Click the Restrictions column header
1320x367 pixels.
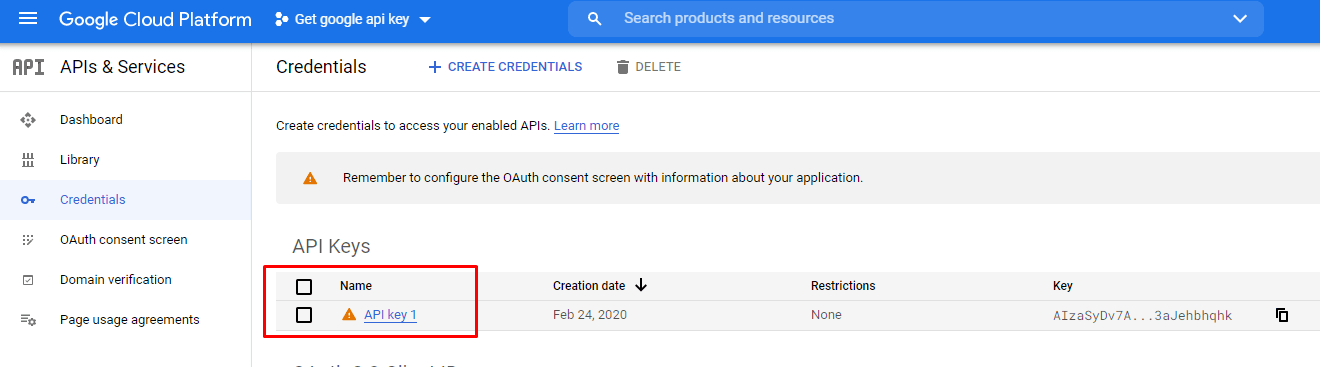(x=843, y=286)
